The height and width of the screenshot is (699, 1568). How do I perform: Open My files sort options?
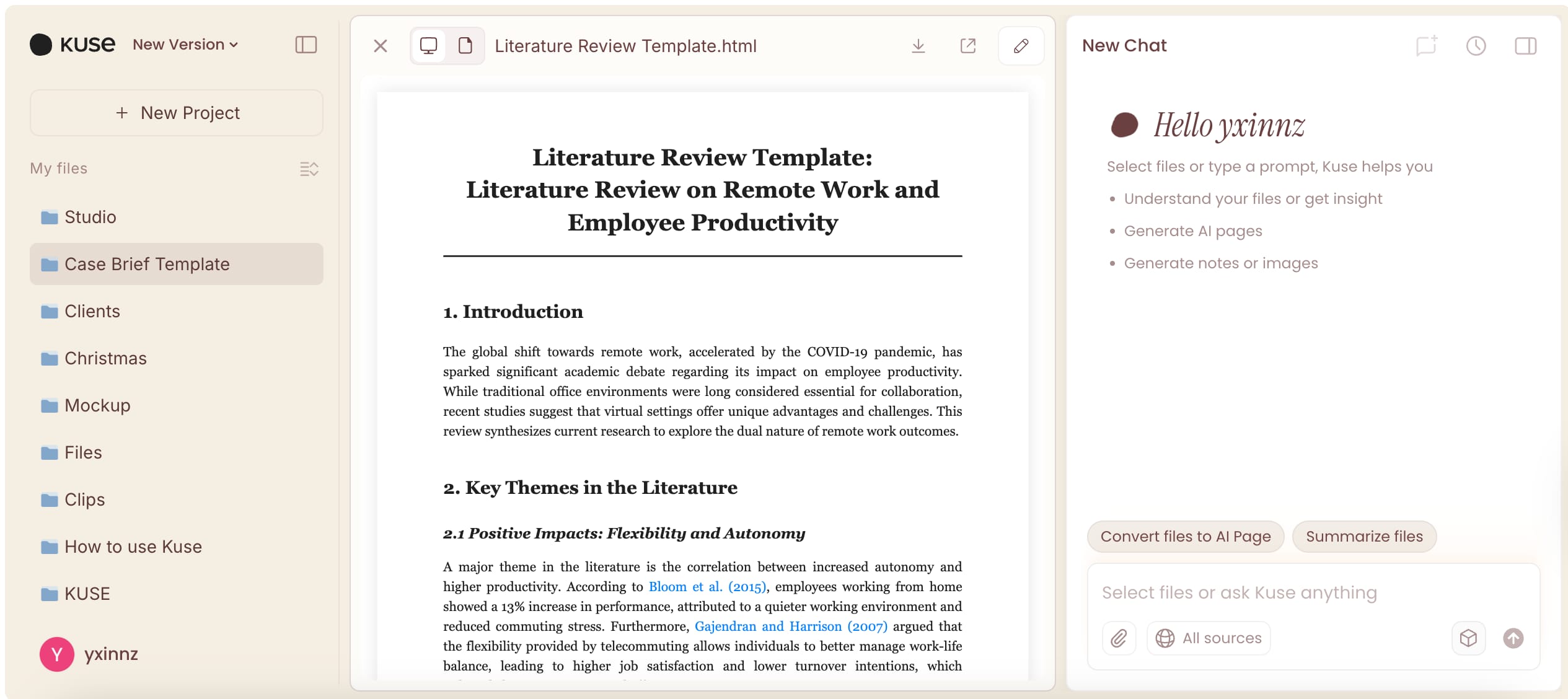tap(309, 169)
